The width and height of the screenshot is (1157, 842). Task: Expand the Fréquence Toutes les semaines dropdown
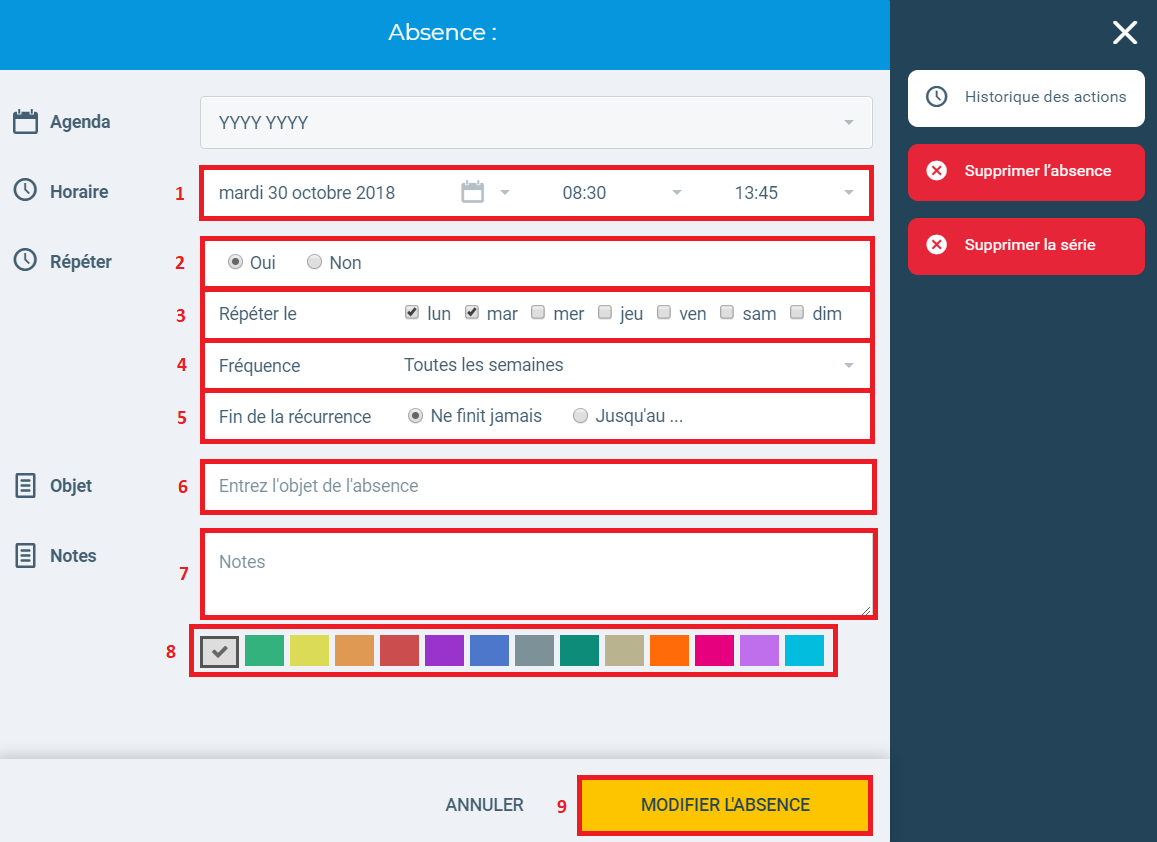[629, 365]
